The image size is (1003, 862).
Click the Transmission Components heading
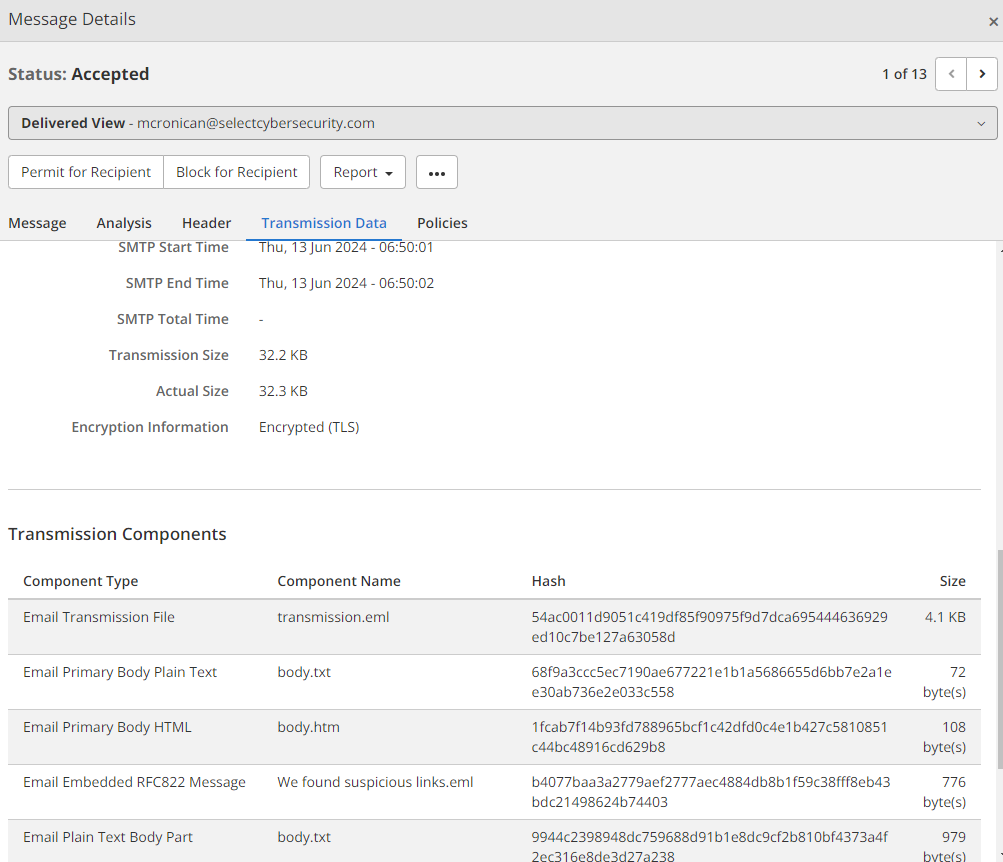click(117, 534)
